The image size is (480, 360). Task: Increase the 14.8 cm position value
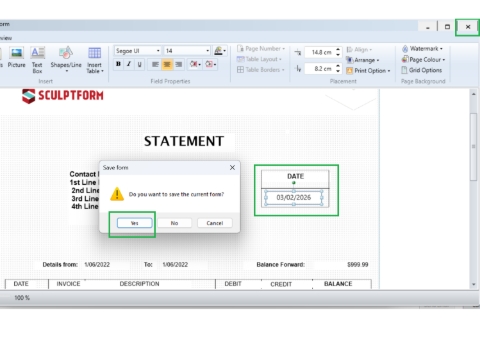tap(338, 50)
